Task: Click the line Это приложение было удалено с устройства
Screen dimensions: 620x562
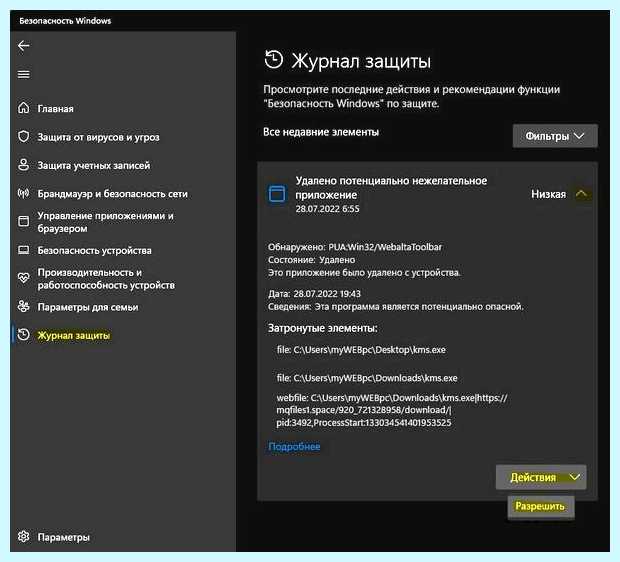Action: point(365,272)
